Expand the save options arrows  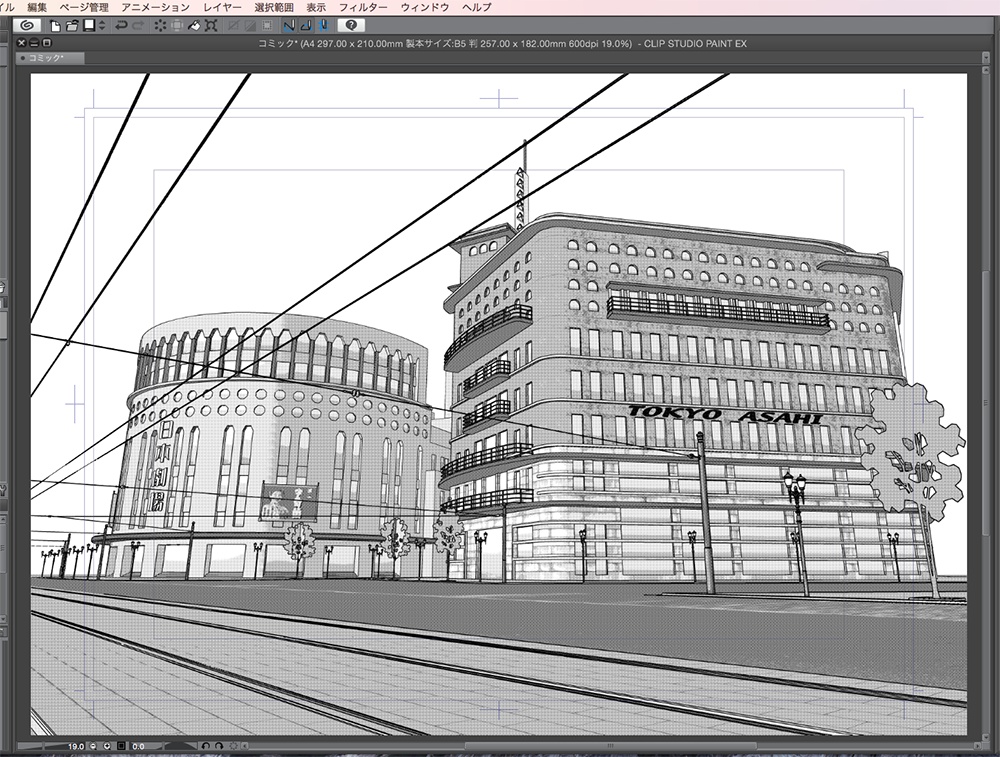[x=101, y=26]
